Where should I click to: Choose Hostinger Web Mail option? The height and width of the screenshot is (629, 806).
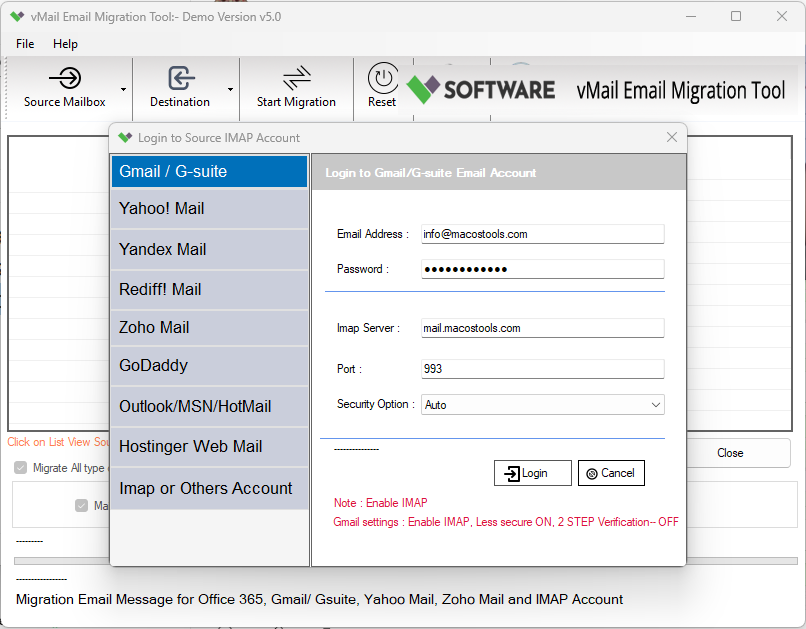click(209, 447)
